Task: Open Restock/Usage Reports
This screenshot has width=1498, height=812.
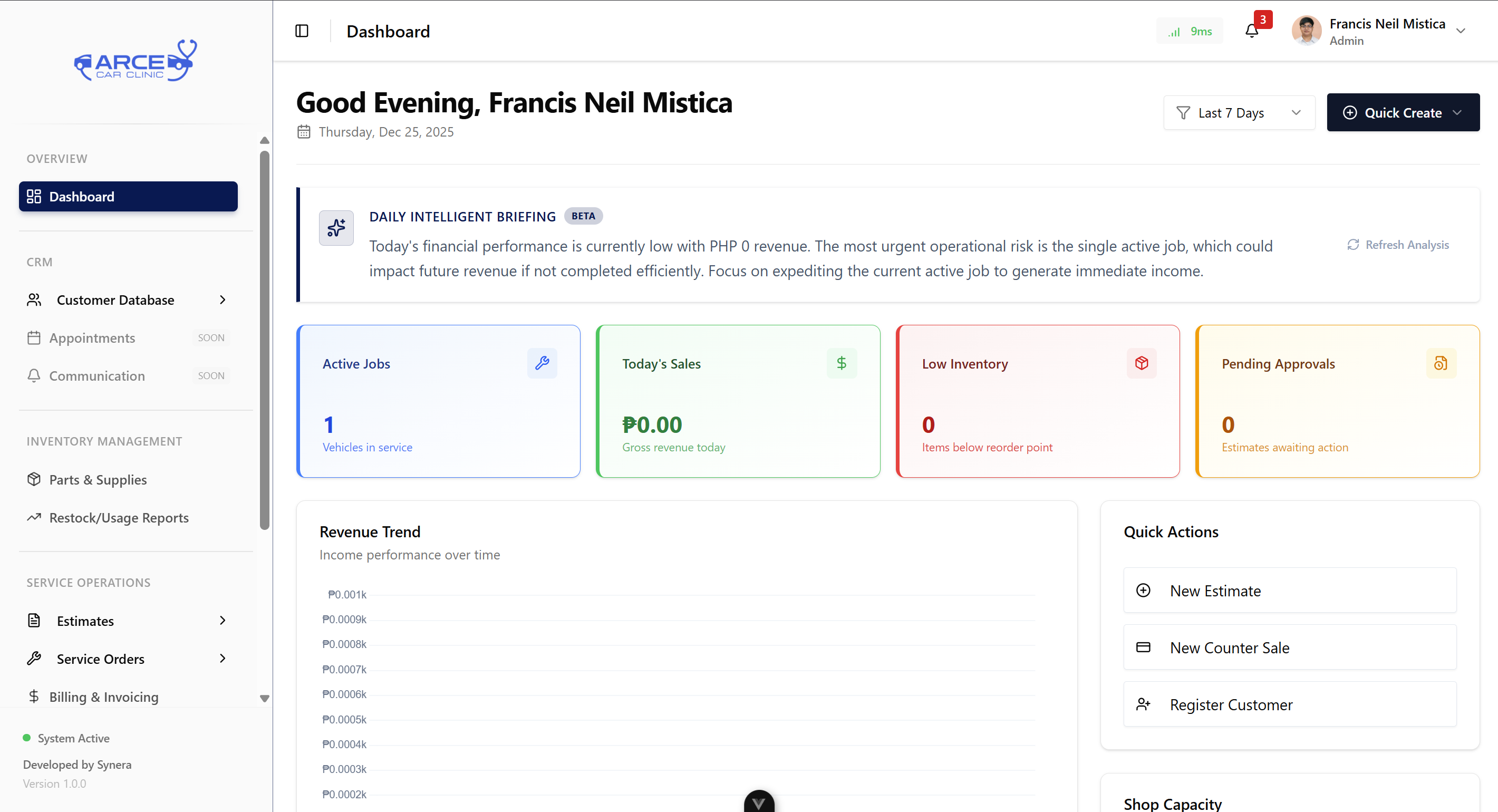Action: (119, 517)
